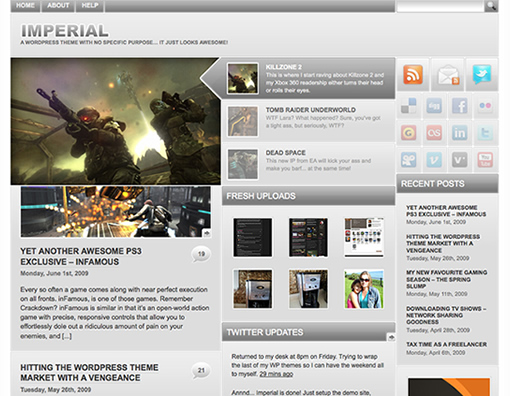The image size is (510, 396).
Task: Select the Killzone 2 featured tab
Action: (308, 78)
